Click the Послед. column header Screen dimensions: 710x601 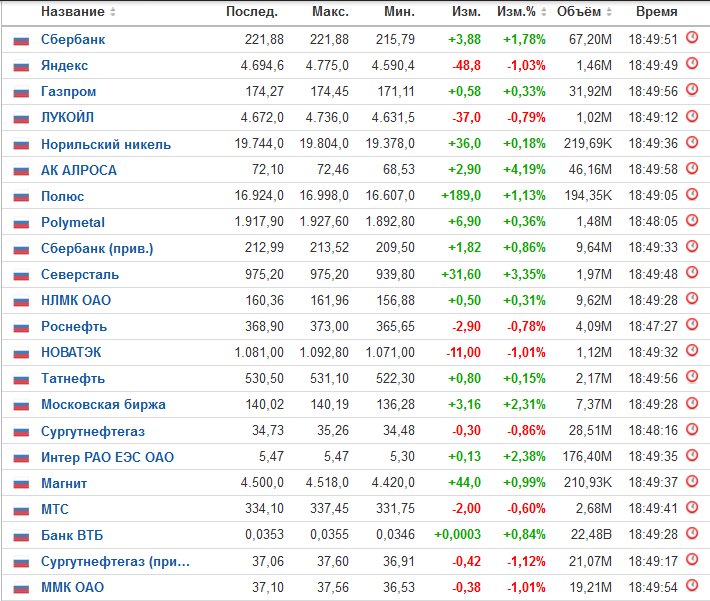click(x=252, y=12)
